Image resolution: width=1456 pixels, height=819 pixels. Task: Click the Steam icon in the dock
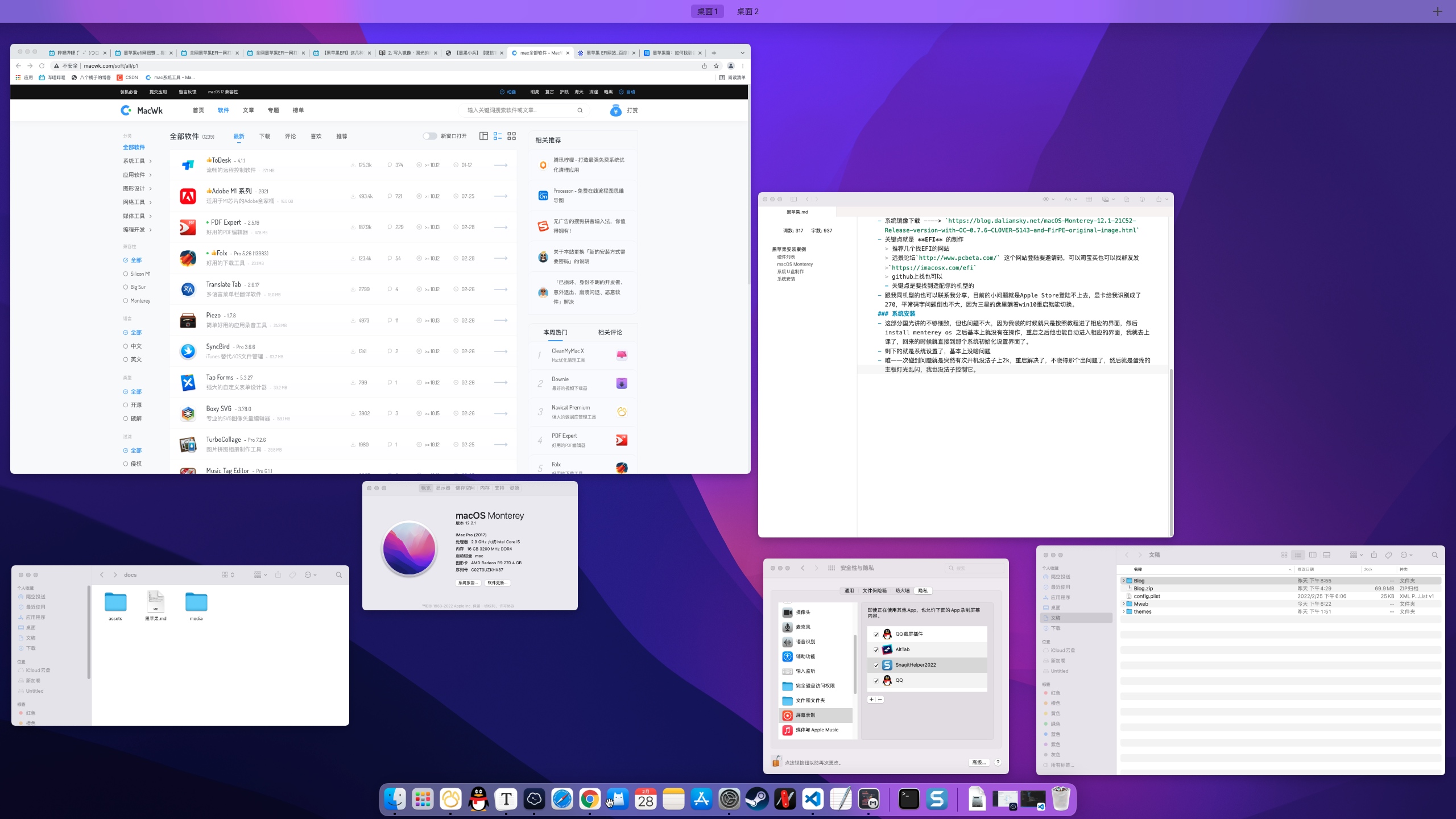pos(757,799)
